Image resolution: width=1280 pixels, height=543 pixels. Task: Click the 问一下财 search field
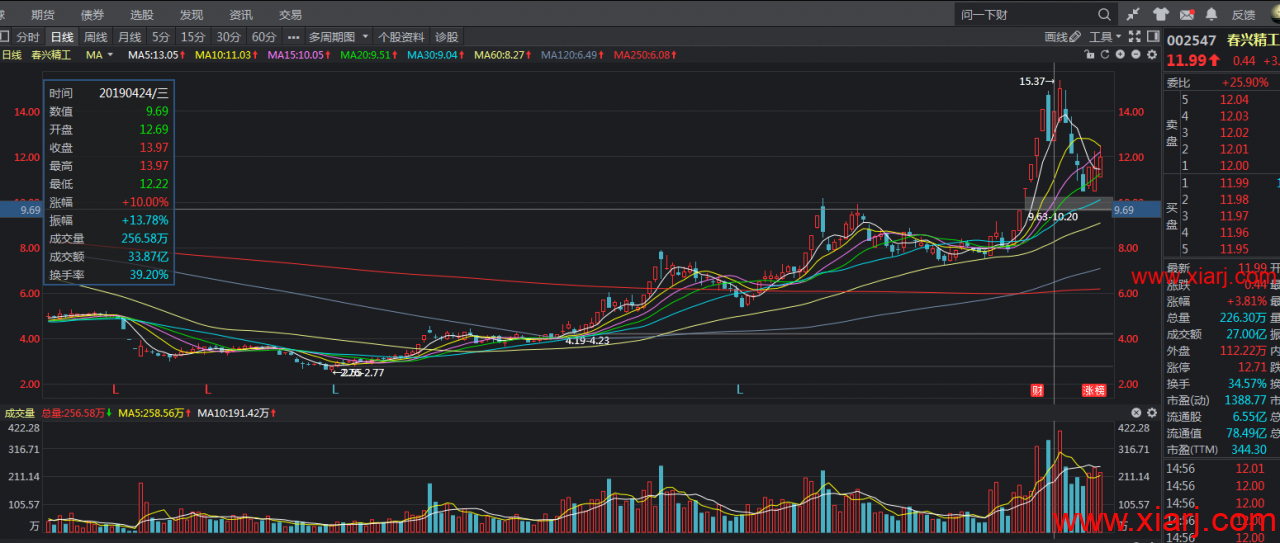click(1026, 15)
